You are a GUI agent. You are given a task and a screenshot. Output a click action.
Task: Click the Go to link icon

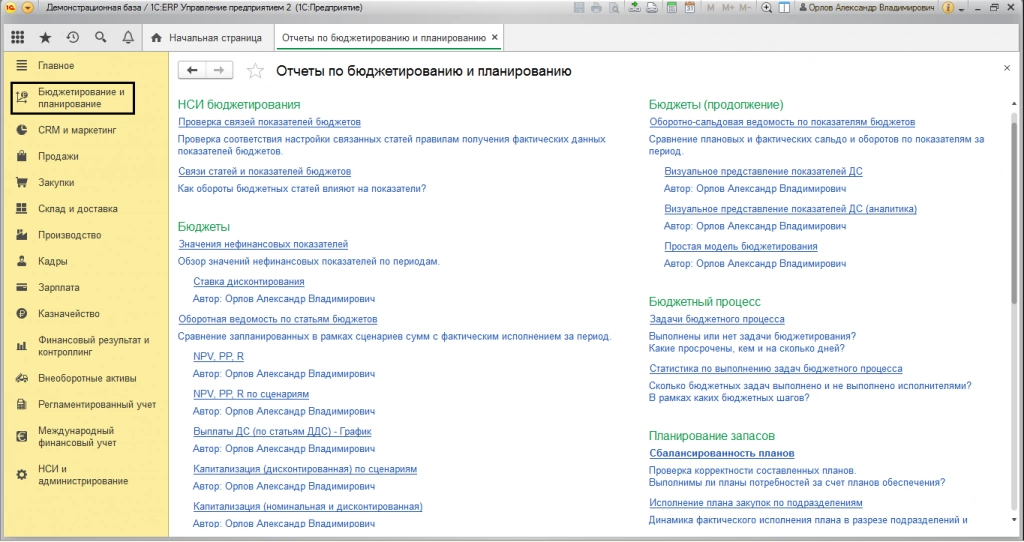point(652,8)
